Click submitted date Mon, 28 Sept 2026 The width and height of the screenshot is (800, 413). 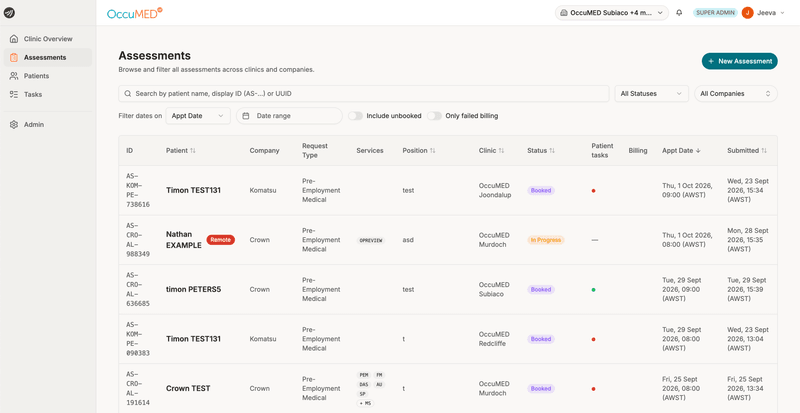(747, 239)
